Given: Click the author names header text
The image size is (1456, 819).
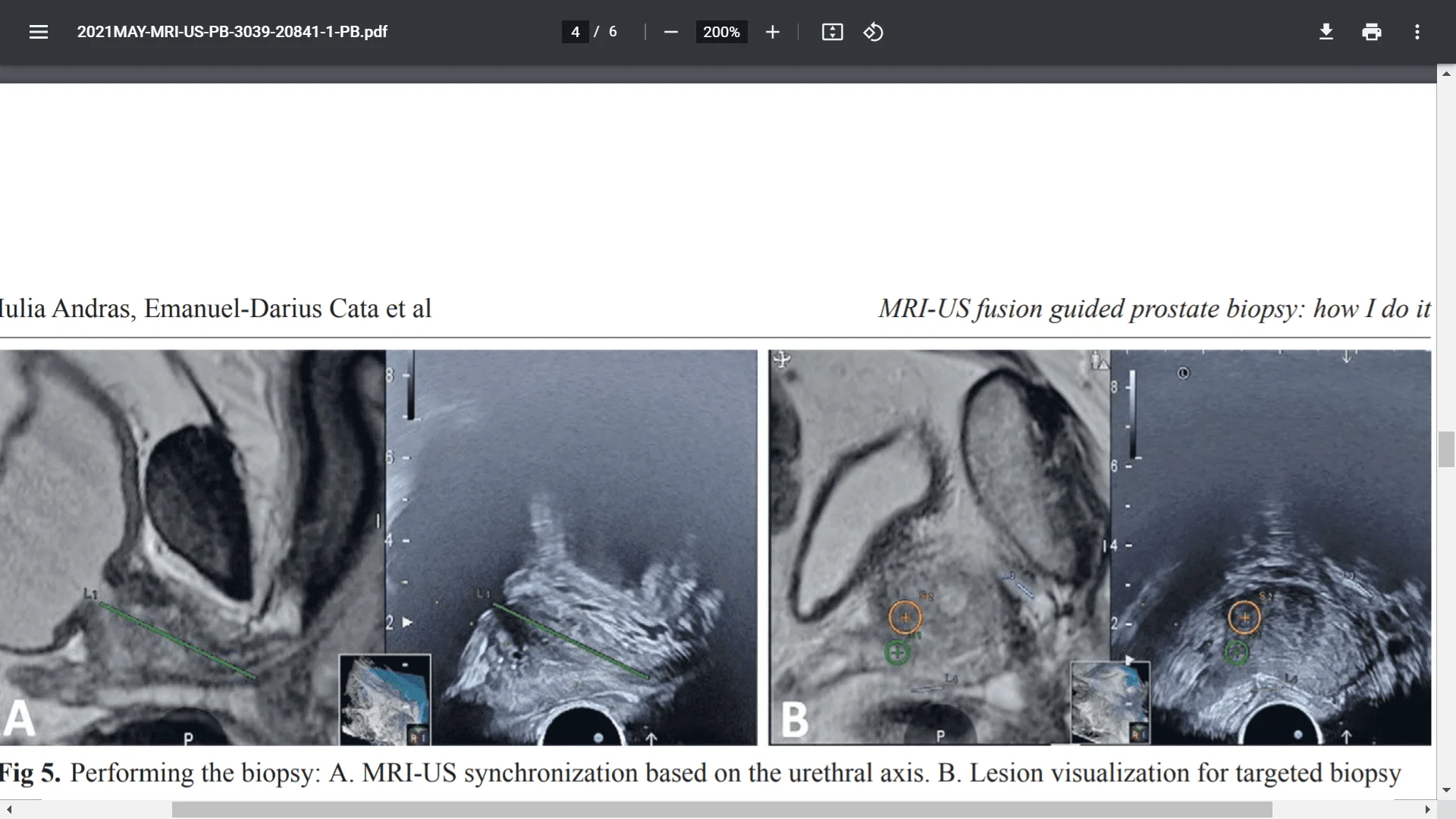Looking at the screenshot, I should [x=215, y=309].
